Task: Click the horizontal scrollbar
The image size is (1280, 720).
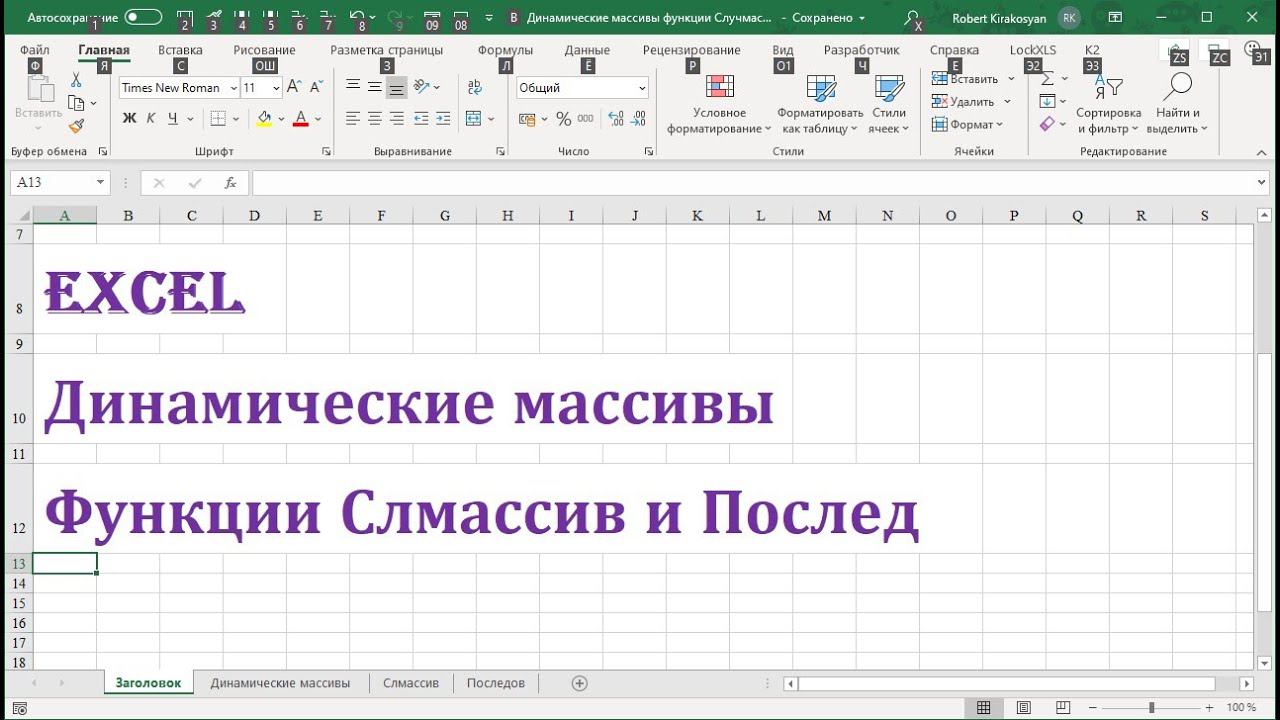Action: tap(1007, 684)
